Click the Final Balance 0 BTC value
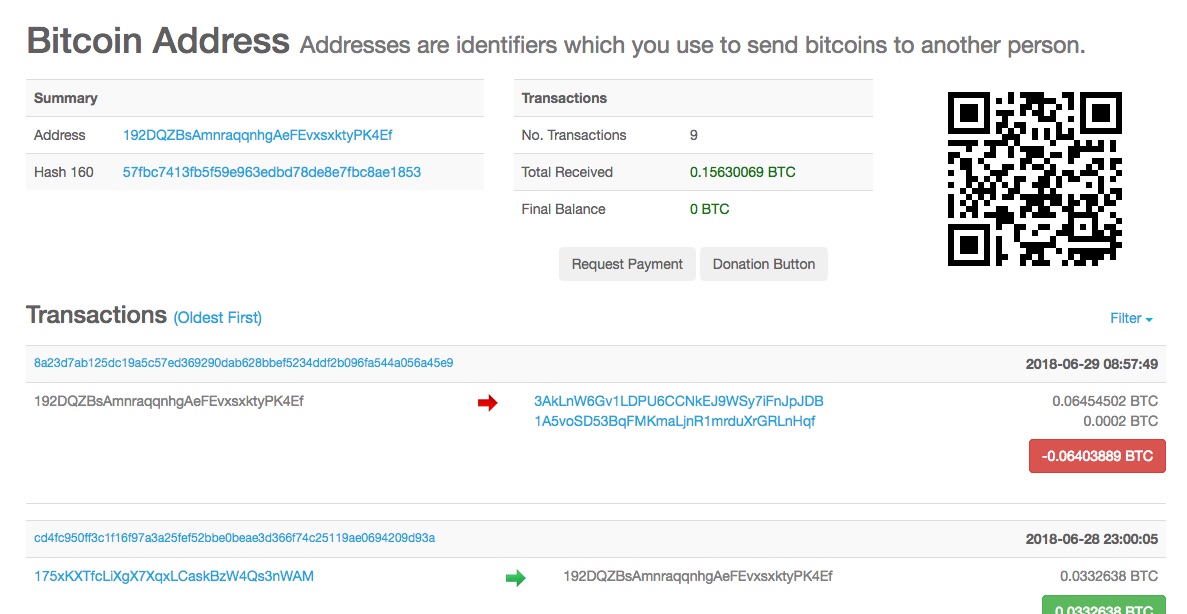Screen dimensions: 1187x614 pyautogui.click(x=709, y=209)
